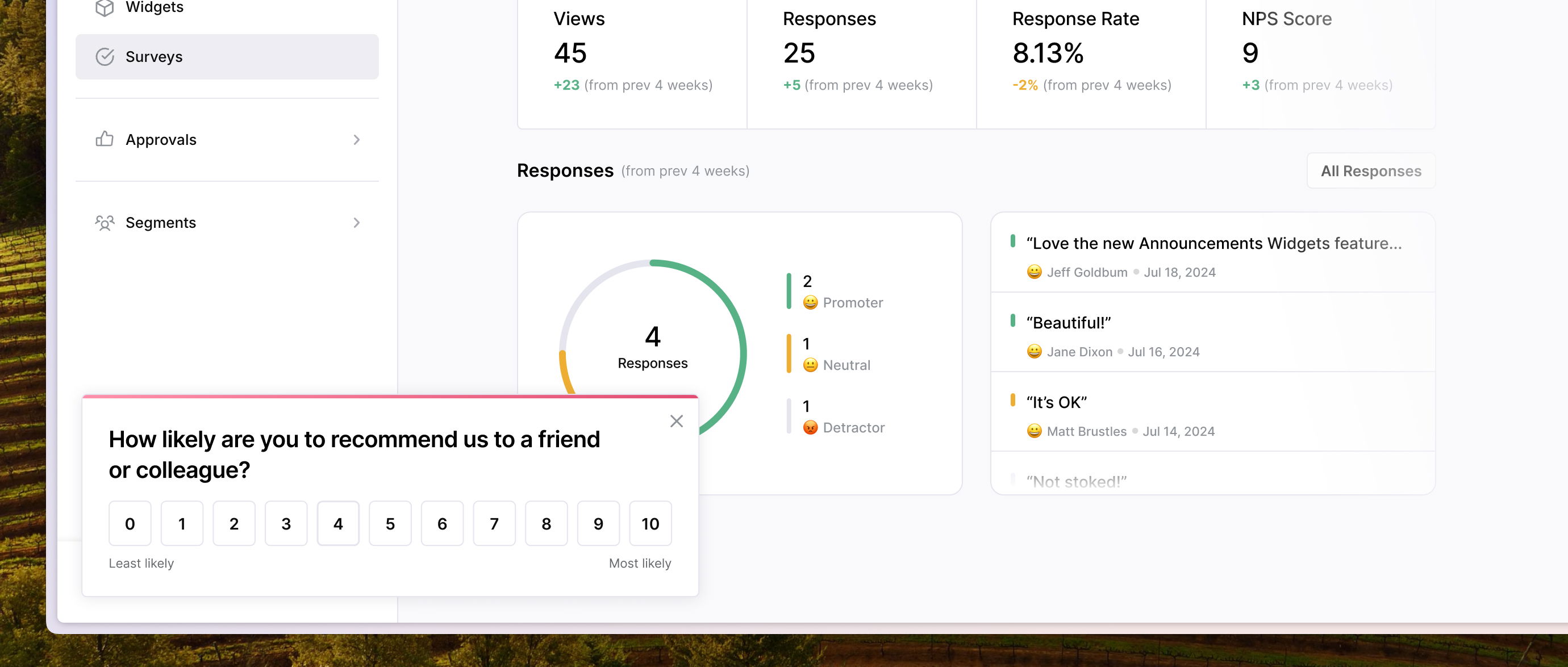Screen dimensions: 1568x667
Task: Click the '+5' responses change indicator
Action: [791, 85]
